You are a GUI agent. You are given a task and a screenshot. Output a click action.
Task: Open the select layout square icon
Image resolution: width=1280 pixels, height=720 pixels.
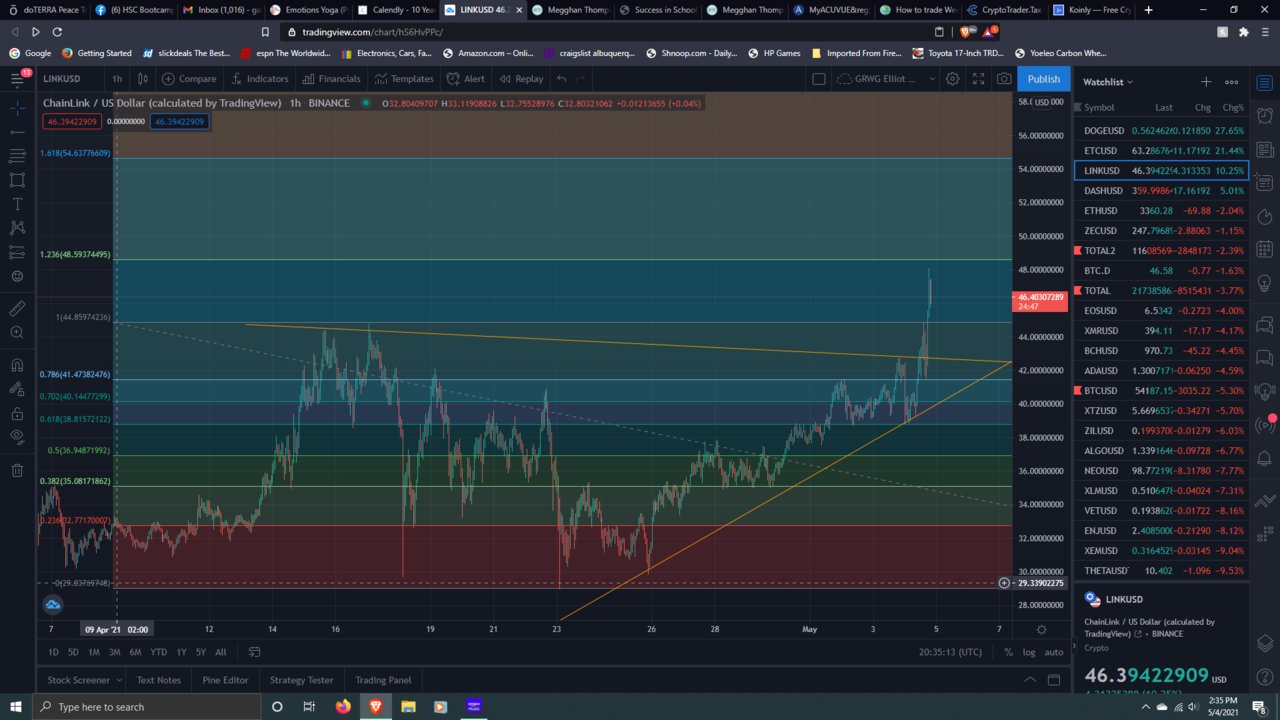pyautogui.click(x=818, y=79)
